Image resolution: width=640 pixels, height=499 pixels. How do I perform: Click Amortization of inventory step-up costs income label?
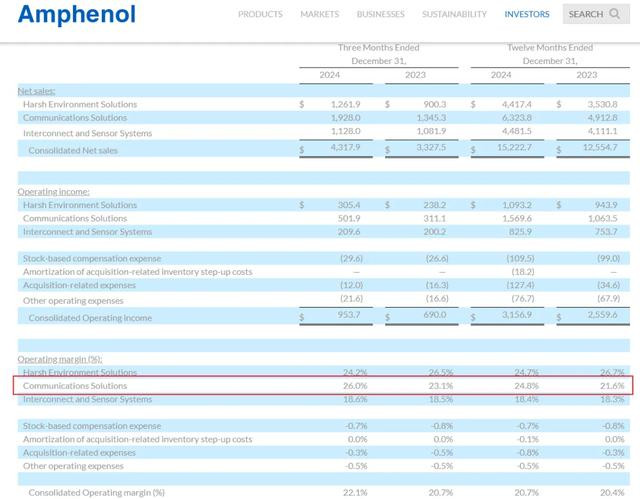tap(138, 272)
